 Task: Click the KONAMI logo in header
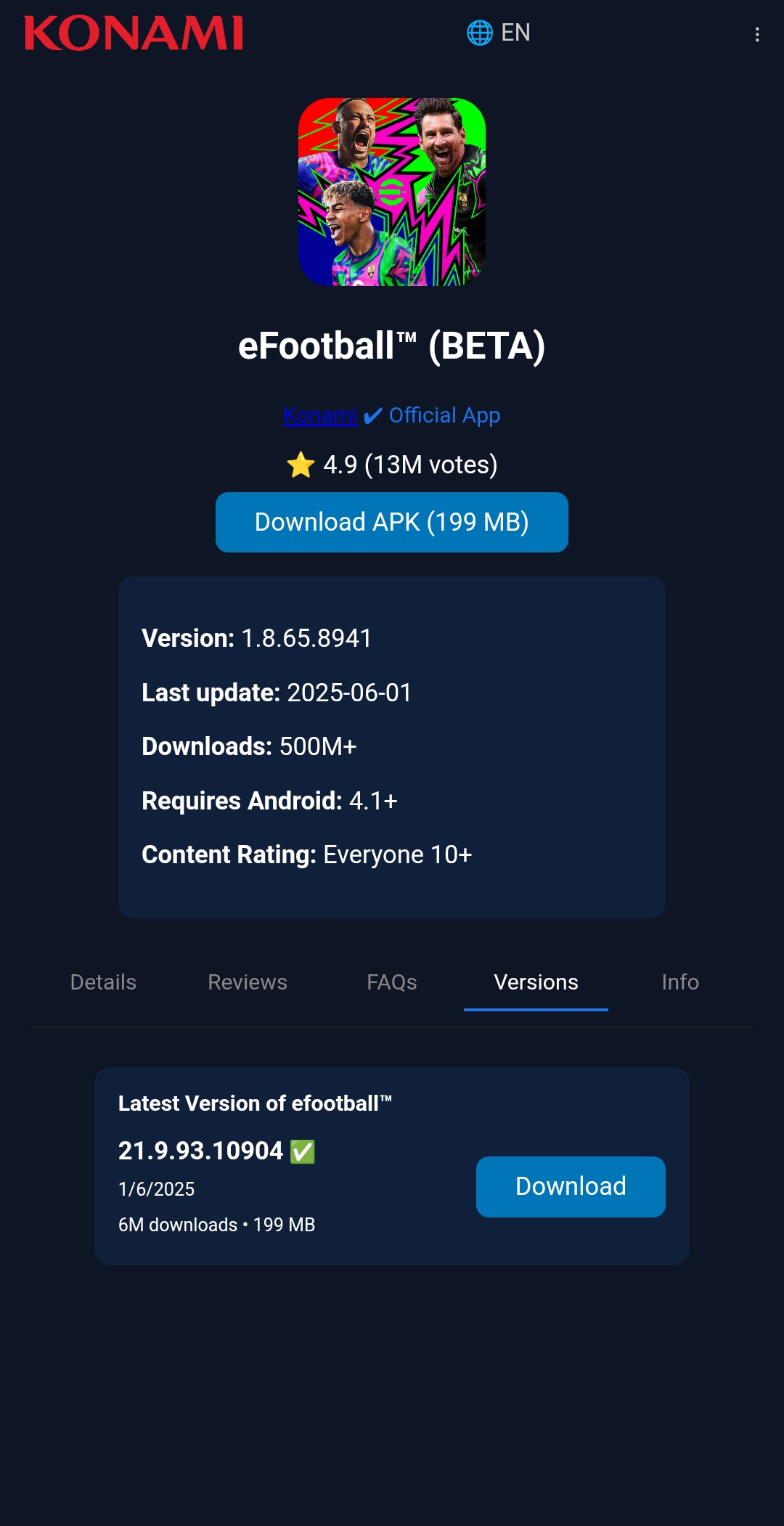point(134,33)
